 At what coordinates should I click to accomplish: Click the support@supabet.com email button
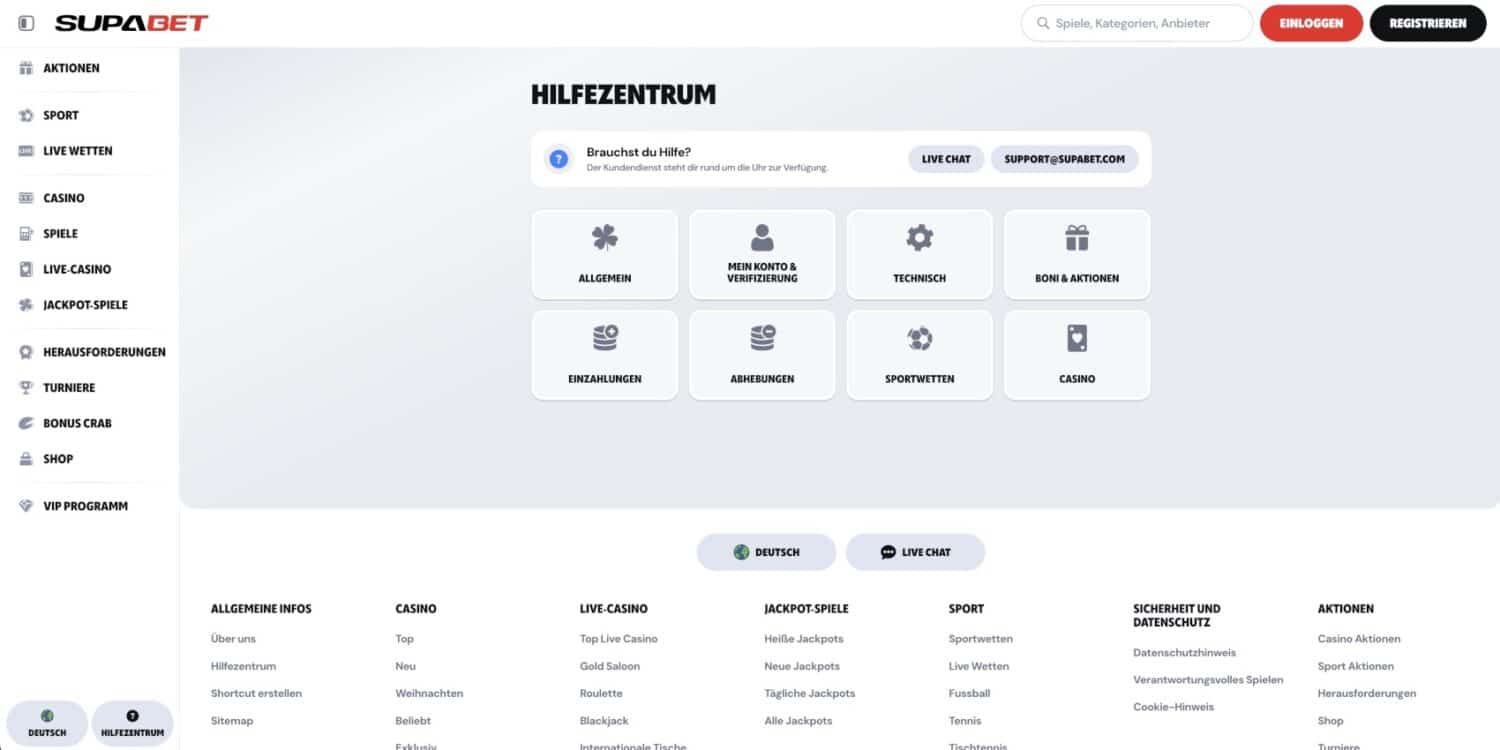1064,159
